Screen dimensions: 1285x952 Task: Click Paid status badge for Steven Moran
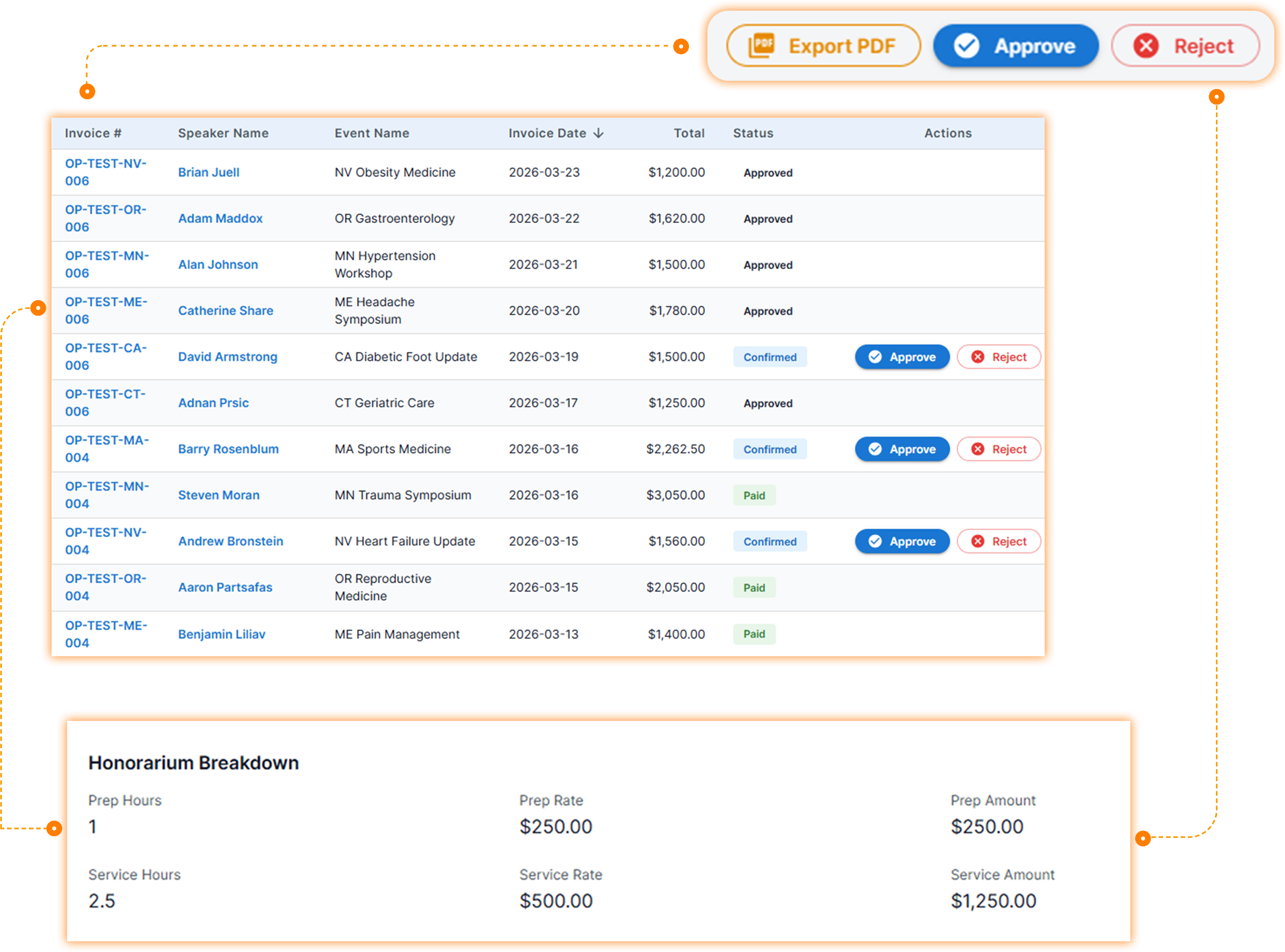pos(754,495)
